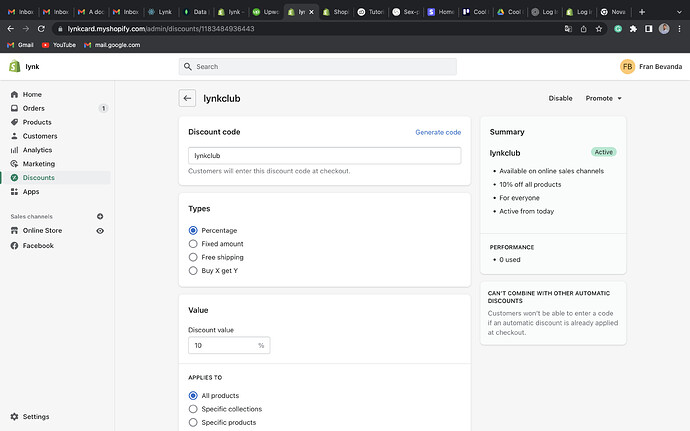View Online Store with the eye icon
Image resolution: width=690 pixels, height=431 pixels.
pyautogui.click(x=100, y=231)
